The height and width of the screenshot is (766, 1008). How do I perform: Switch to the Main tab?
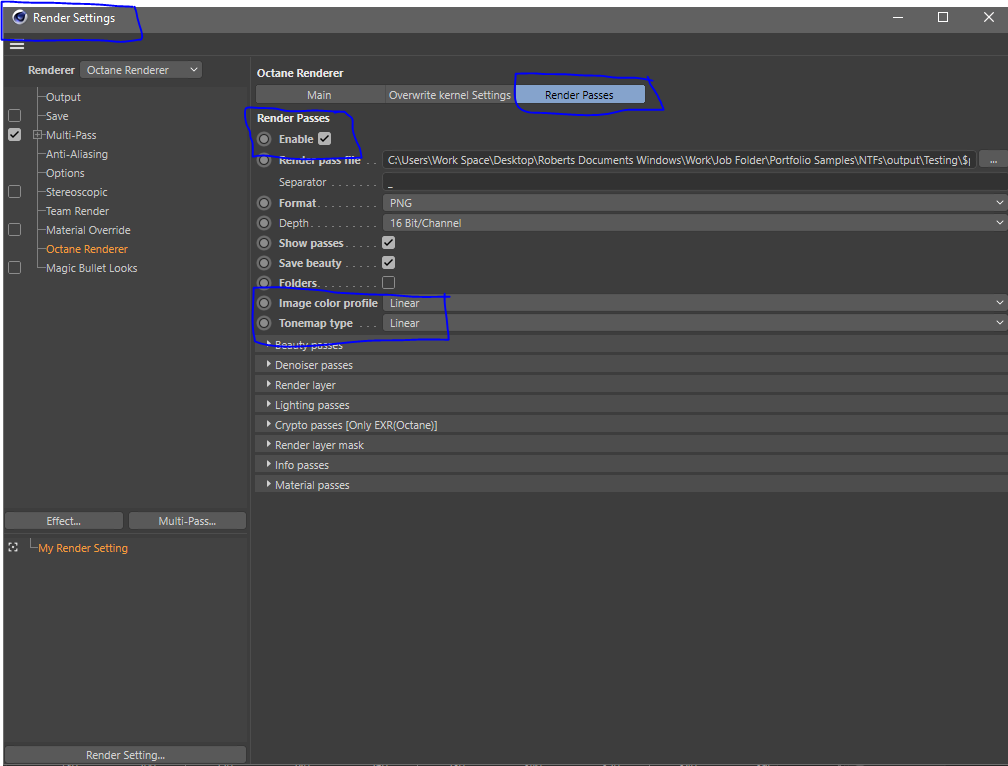click(x=320, y=94)
